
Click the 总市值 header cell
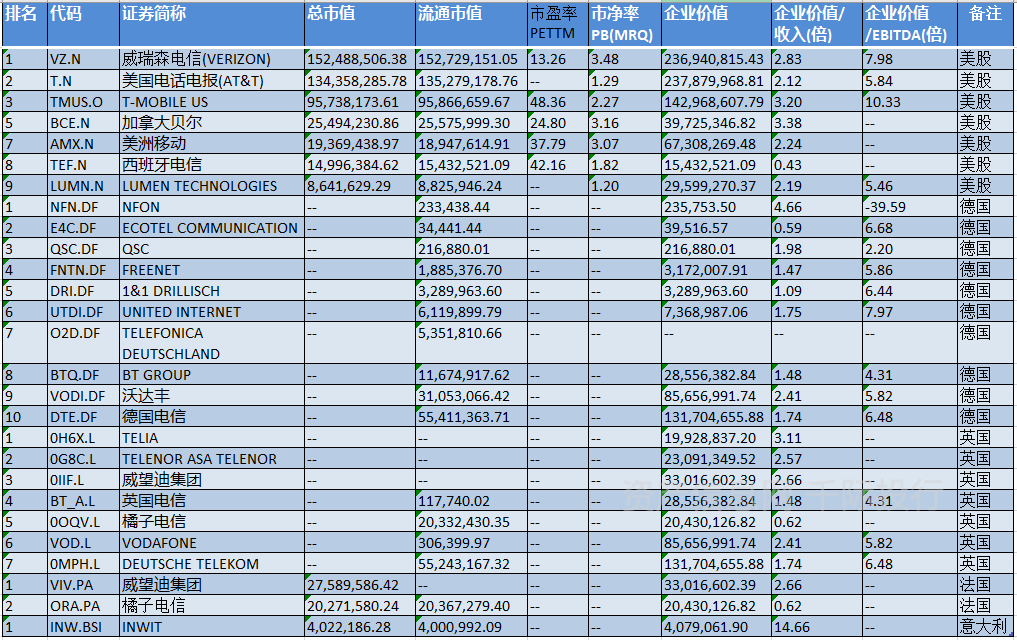[360, 24]
